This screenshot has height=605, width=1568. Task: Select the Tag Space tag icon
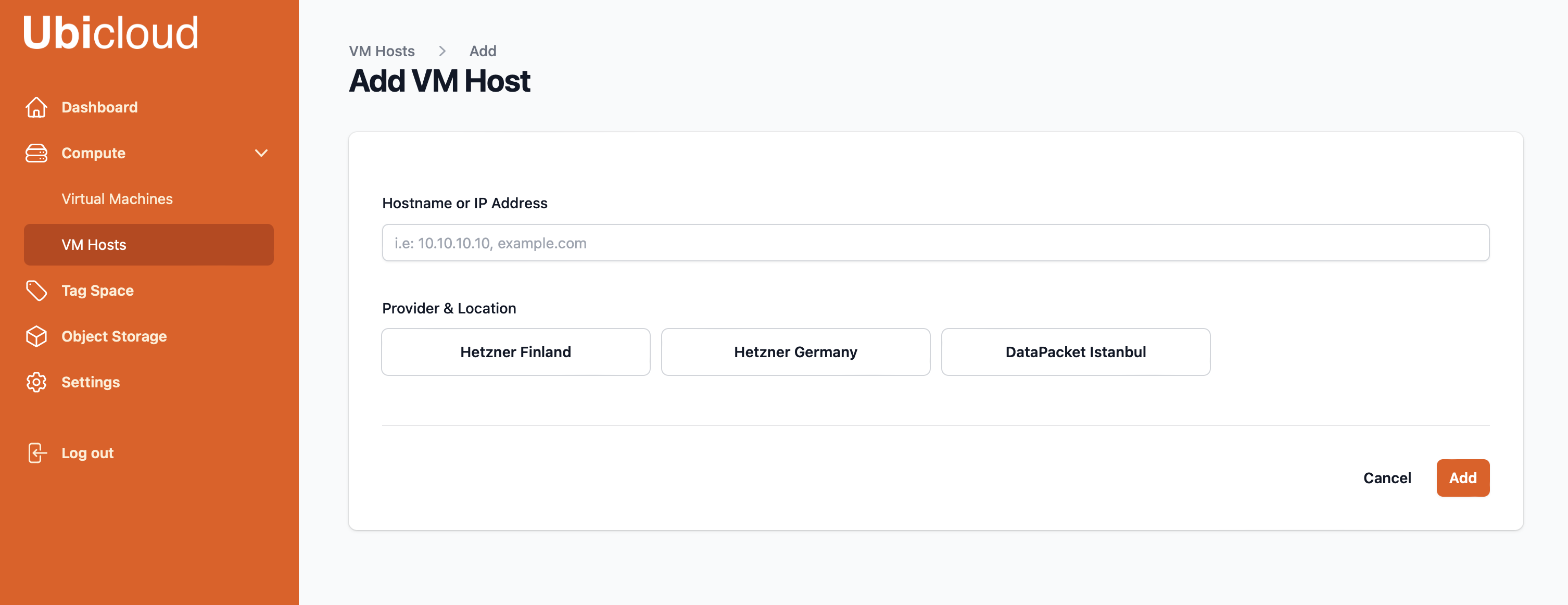36,291
